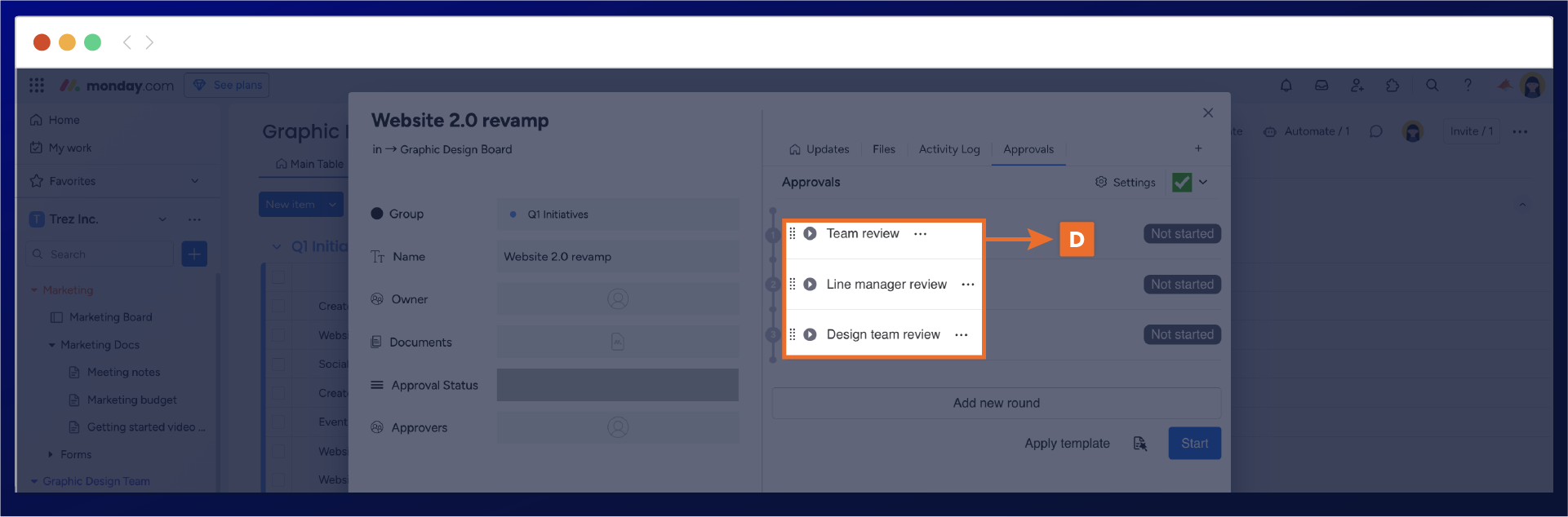Click the invite members icon

[1357, 86]
